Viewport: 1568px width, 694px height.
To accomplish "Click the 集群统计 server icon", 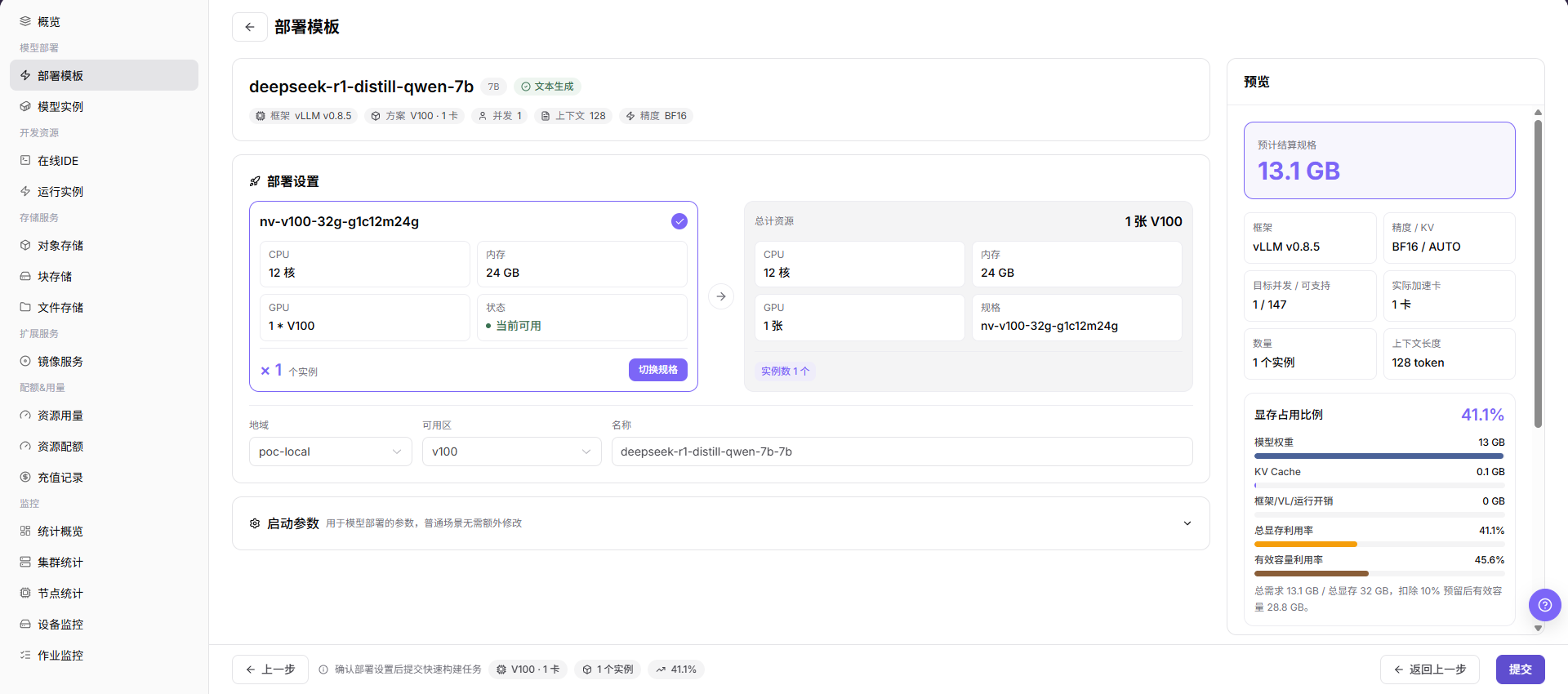I will 25,562.
